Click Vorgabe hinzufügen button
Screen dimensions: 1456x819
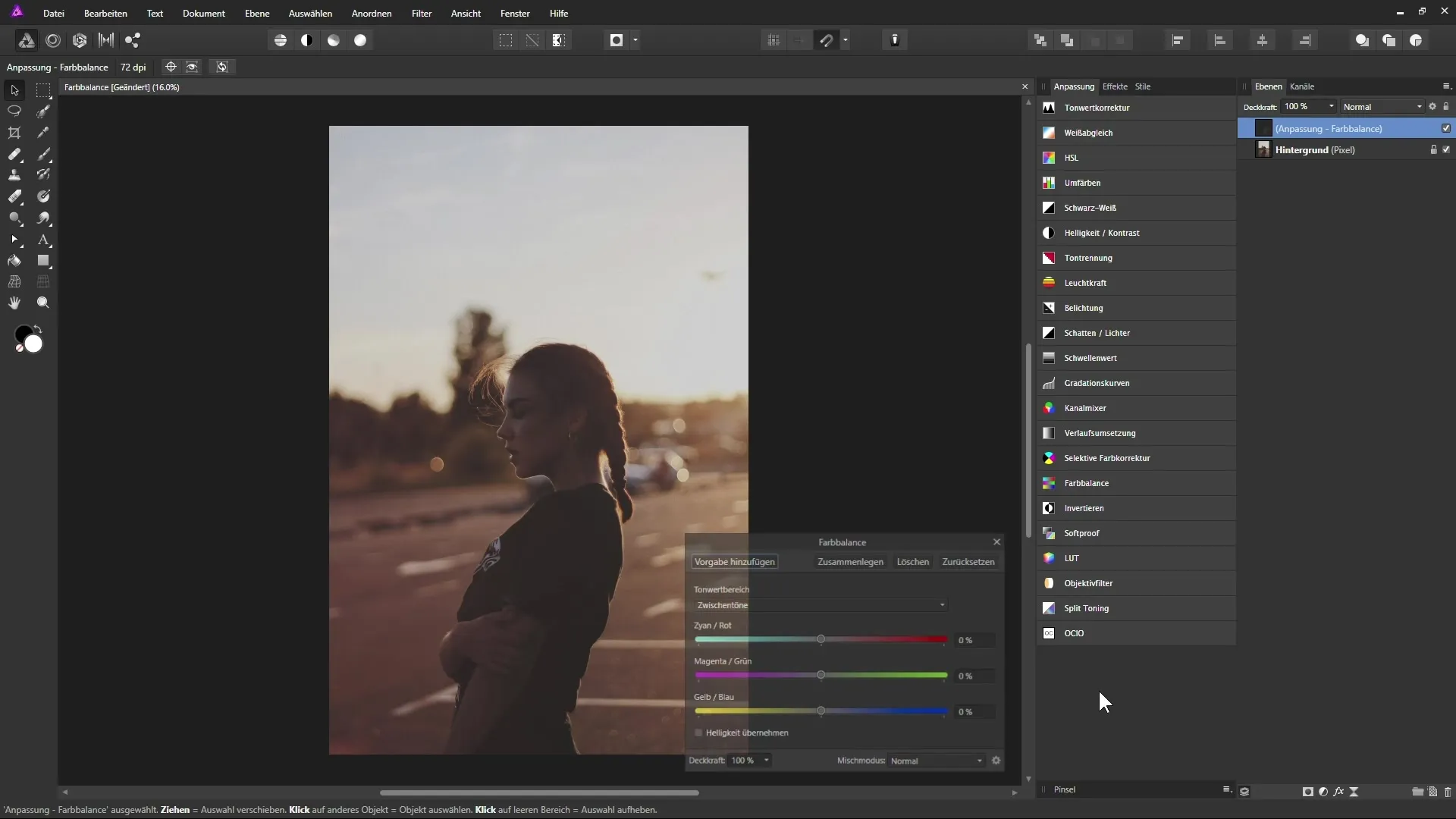(734, 562)
